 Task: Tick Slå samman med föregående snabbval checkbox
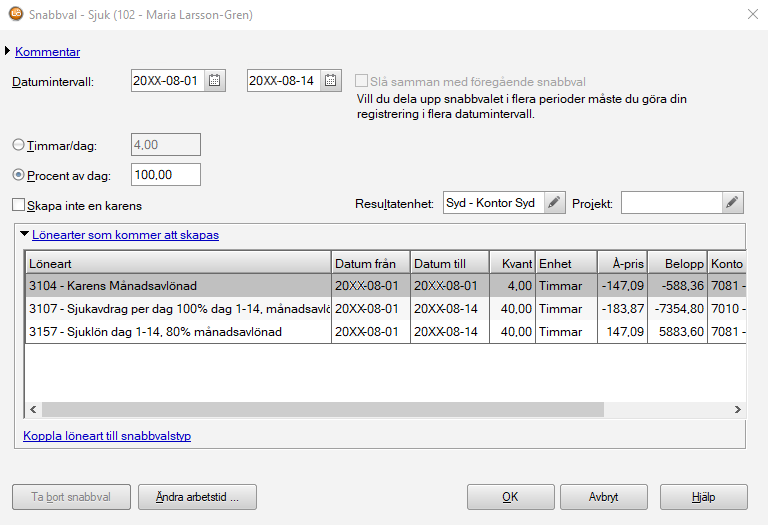tap(361, 81)
